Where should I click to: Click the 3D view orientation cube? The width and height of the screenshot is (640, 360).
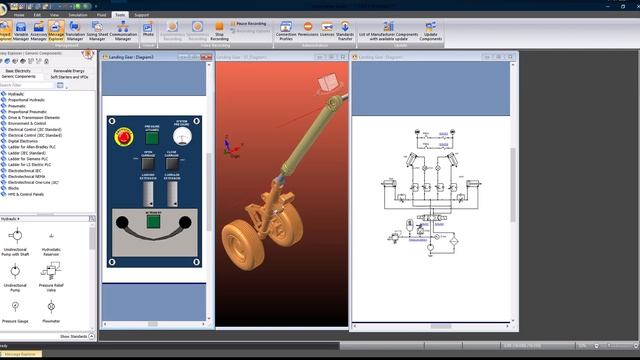click(329, 83)
